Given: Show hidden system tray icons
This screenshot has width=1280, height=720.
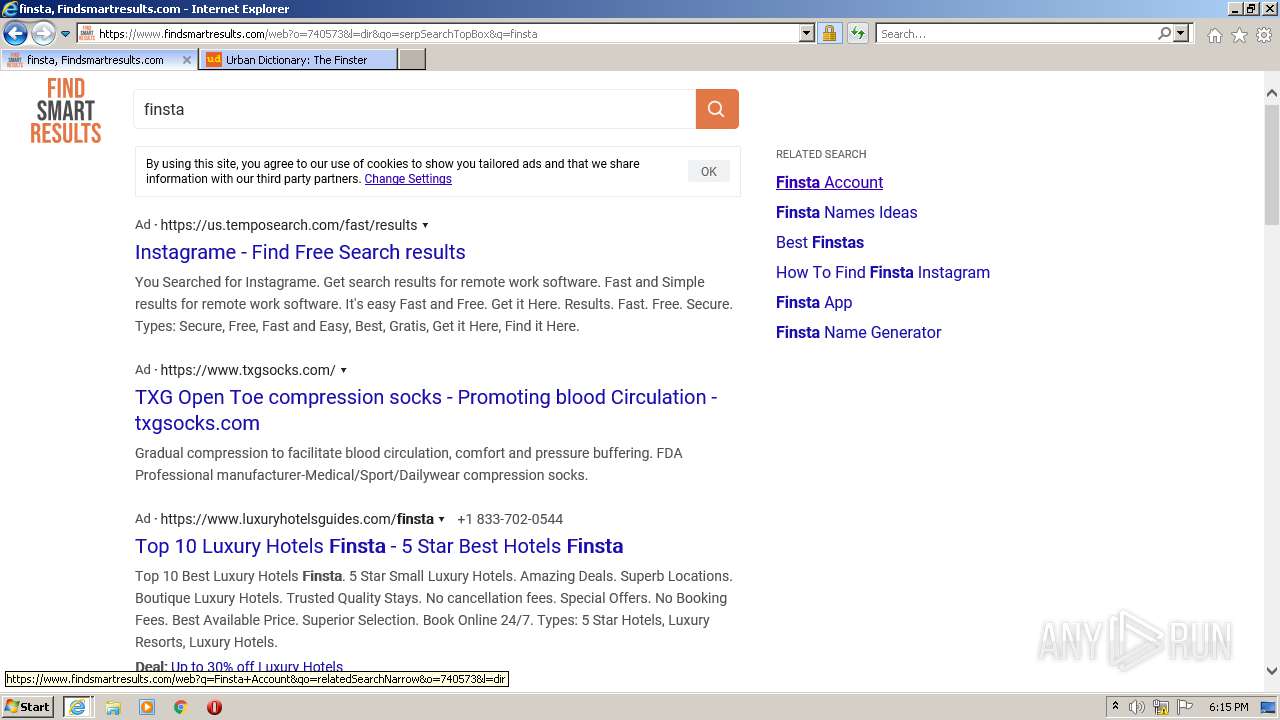Looking at the screenshot, I should pyautogui.click(x=1115, y=707).
